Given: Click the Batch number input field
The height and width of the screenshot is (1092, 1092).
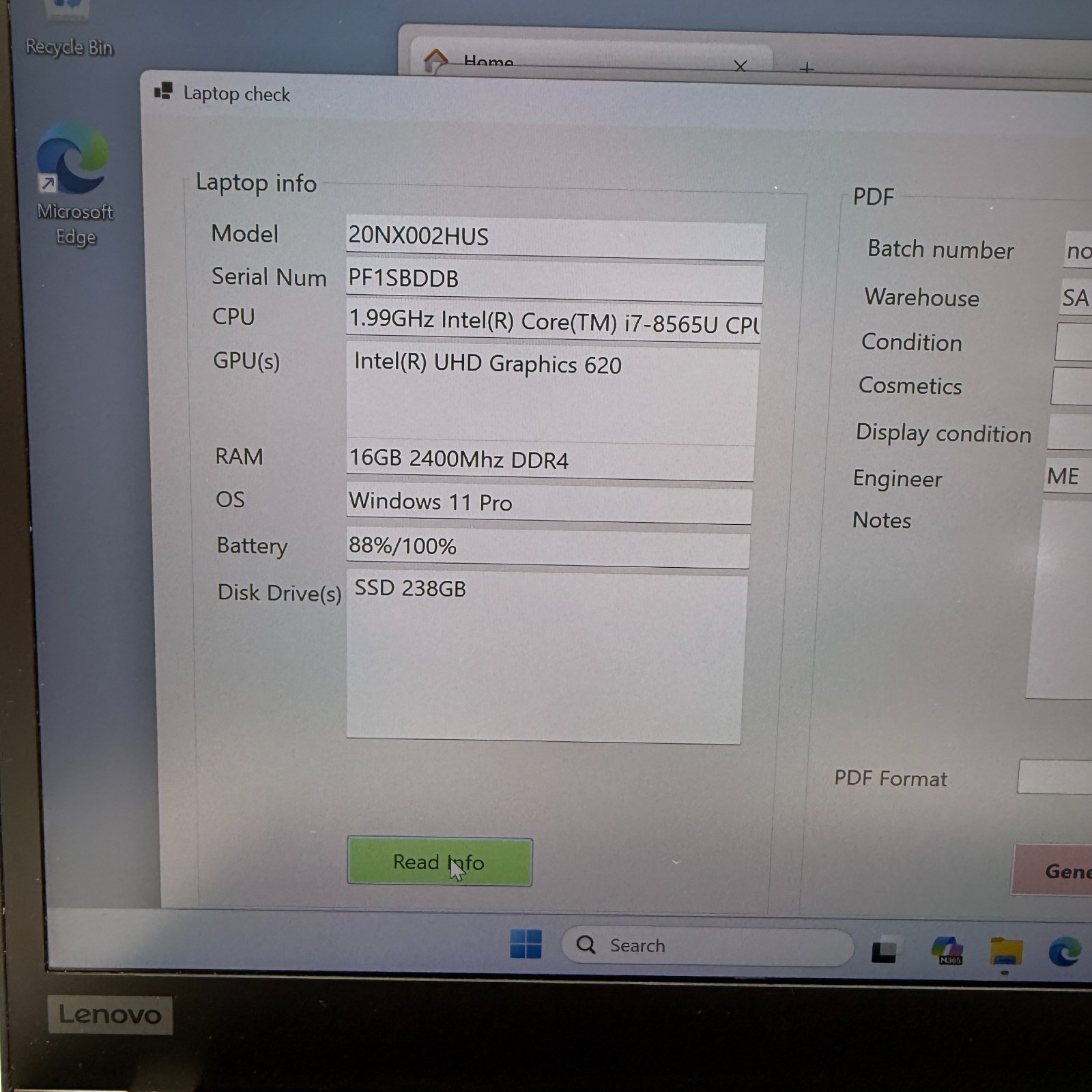Looking at the screenshot, I should [x=1078, y=250].
